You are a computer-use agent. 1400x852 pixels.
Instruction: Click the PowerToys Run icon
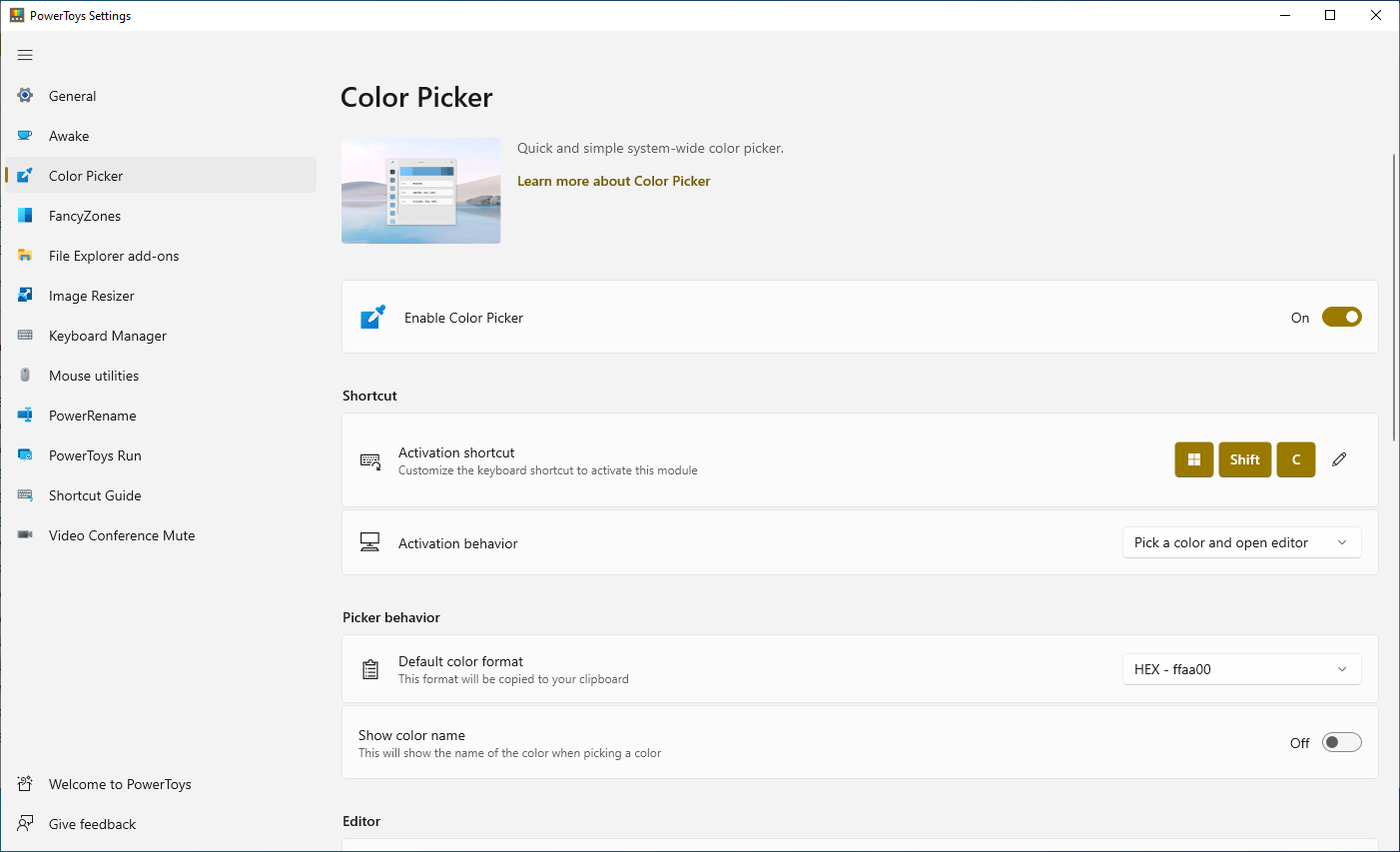tap(25, 455)
